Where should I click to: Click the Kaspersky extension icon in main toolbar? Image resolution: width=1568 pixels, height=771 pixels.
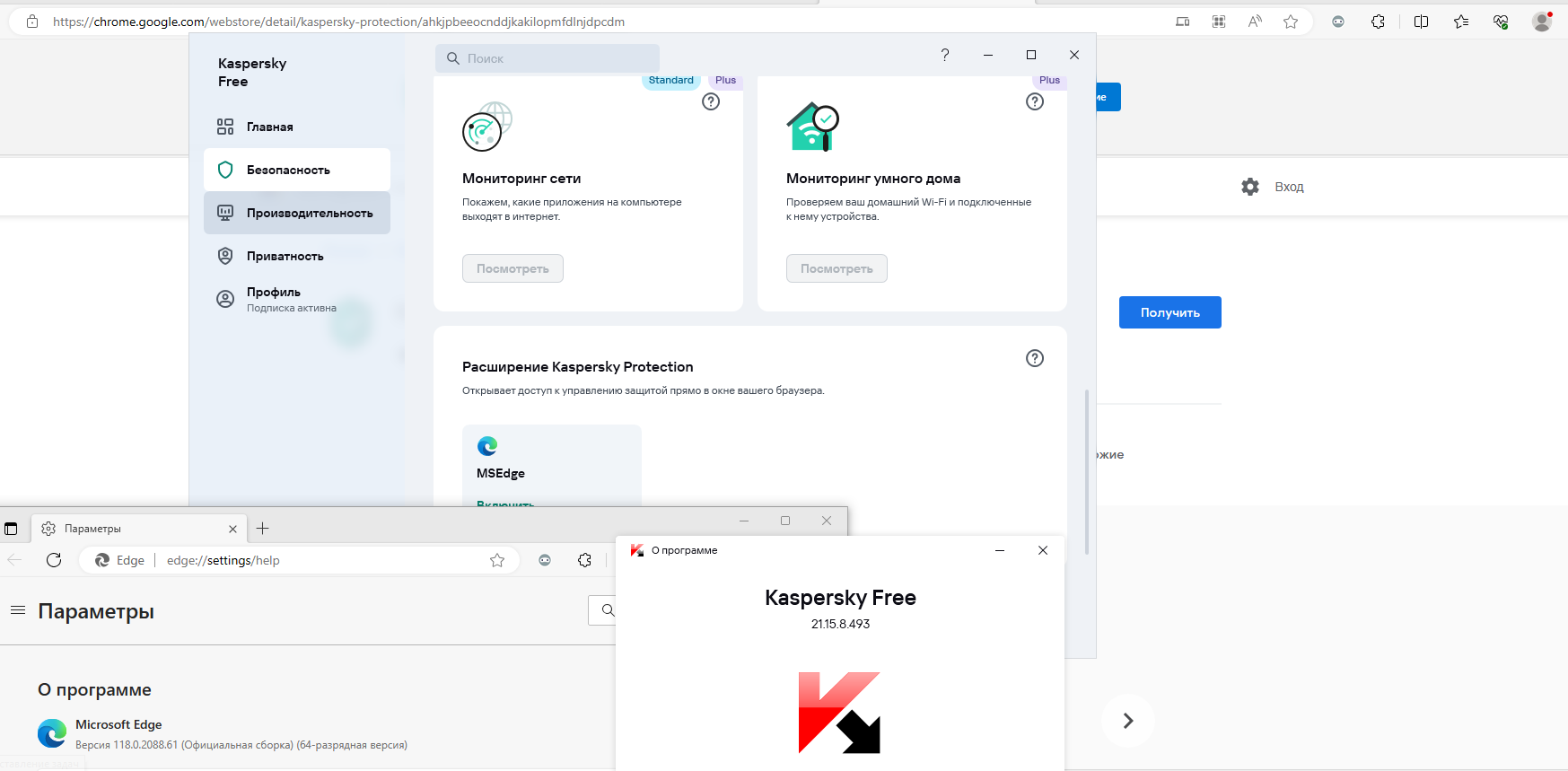point(1338,22)
